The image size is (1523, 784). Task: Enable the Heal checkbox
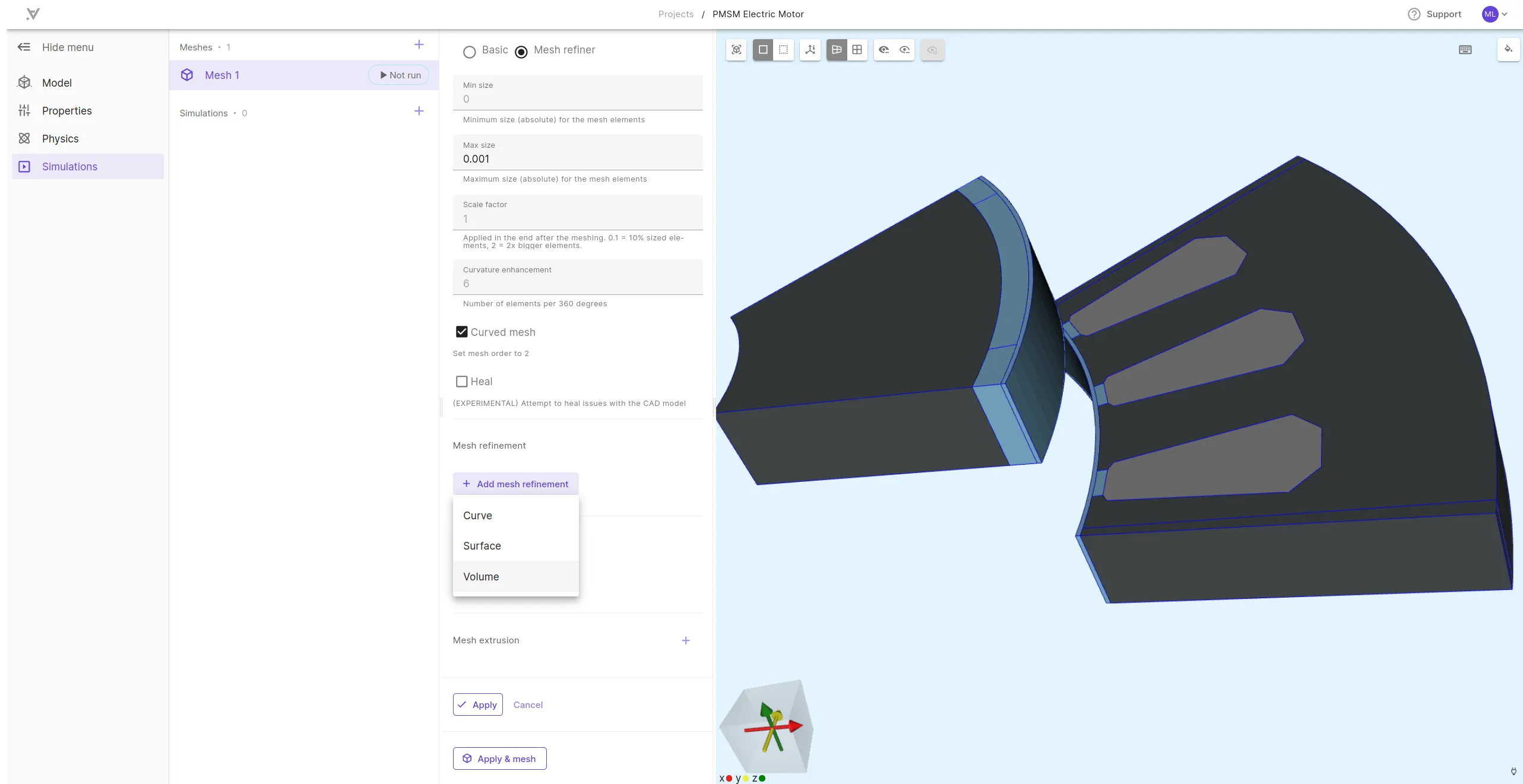pyautogui.click(x=461, y=381)
